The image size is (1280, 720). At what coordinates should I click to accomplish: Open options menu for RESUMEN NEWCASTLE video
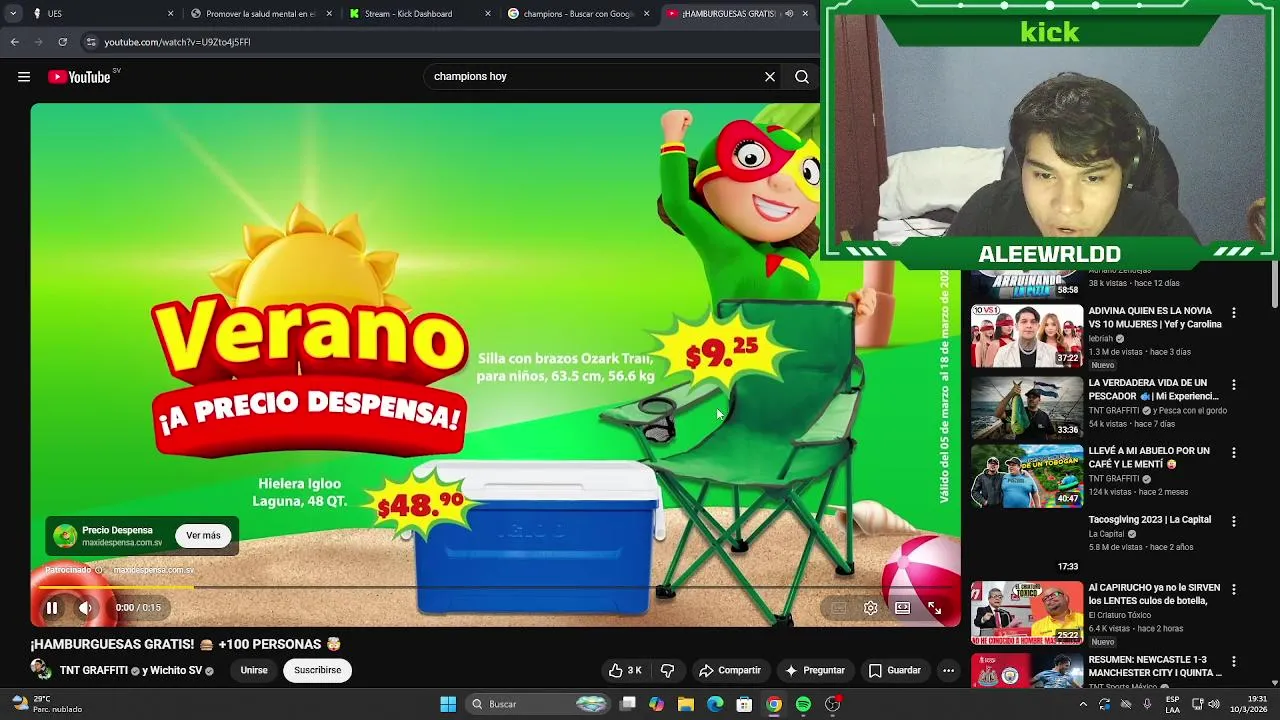coord(1233,661)
